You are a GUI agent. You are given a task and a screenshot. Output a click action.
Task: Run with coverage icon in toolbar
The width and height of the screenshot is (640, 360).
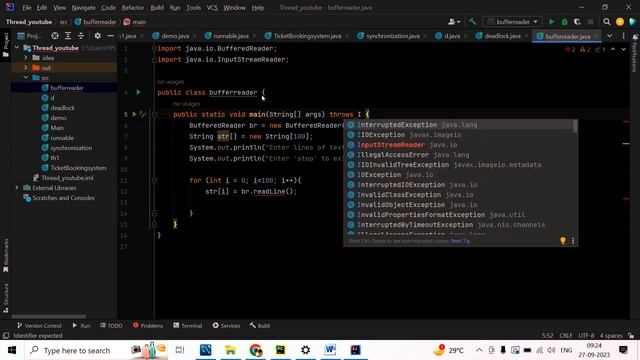pos(577,22)
